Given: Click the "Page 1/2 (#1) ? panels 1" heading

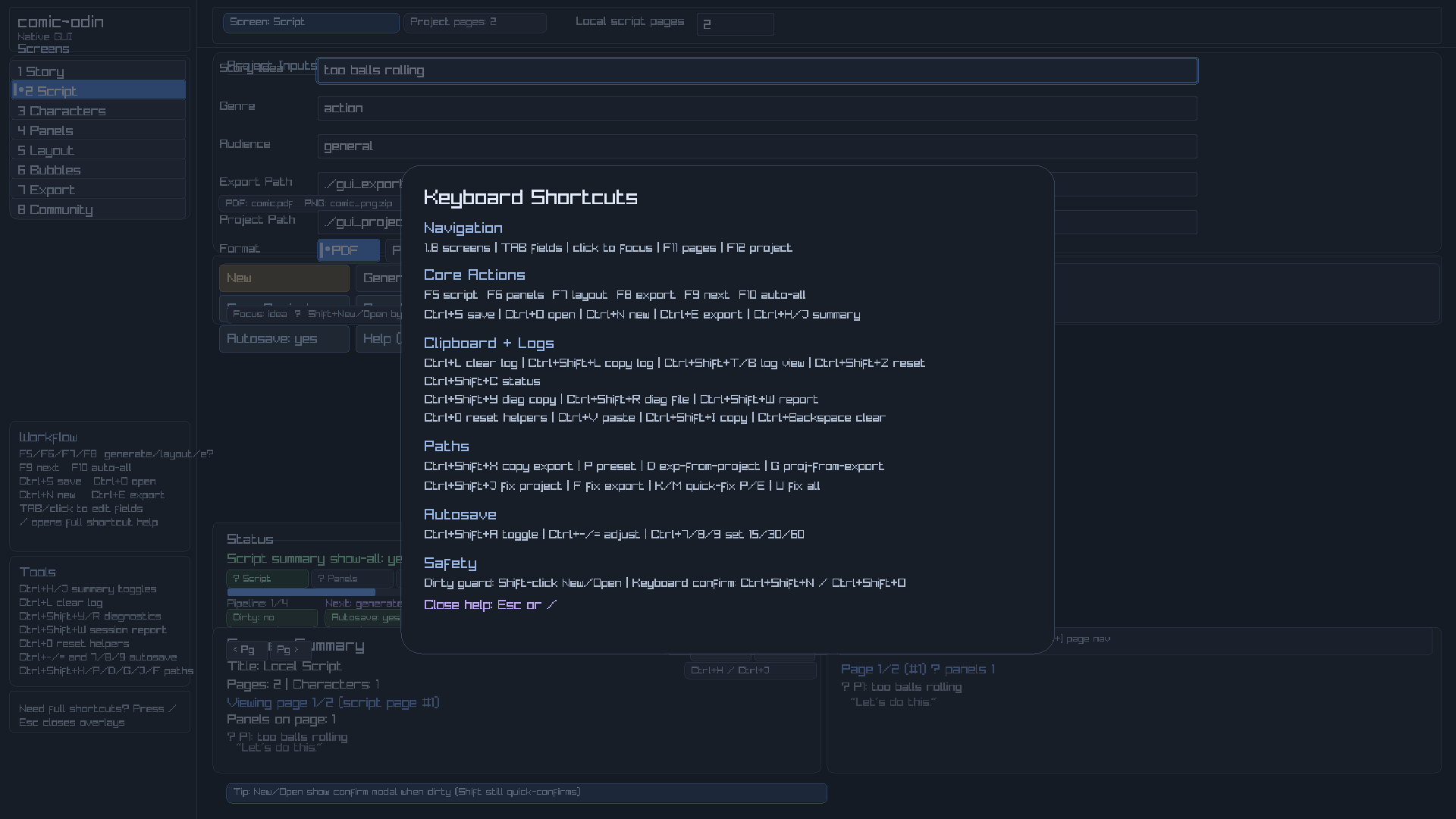Looking at the screenshot, I should 918,670.
